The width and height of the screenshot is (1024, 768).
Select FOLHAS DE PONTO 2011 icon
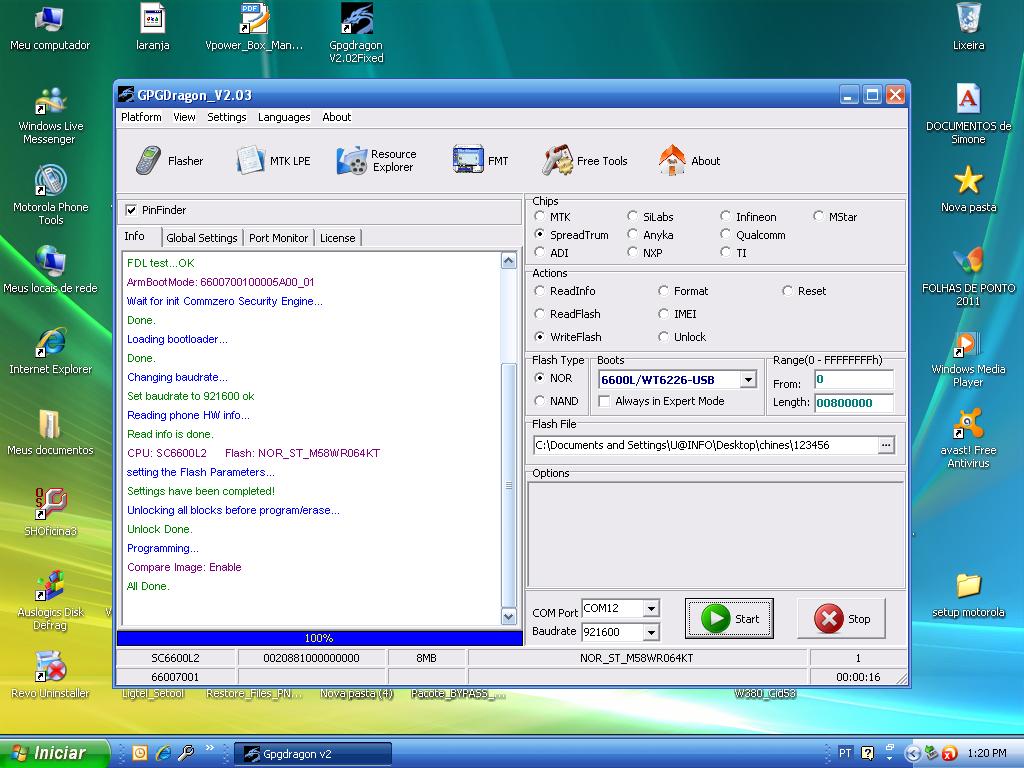click(968, 277)
